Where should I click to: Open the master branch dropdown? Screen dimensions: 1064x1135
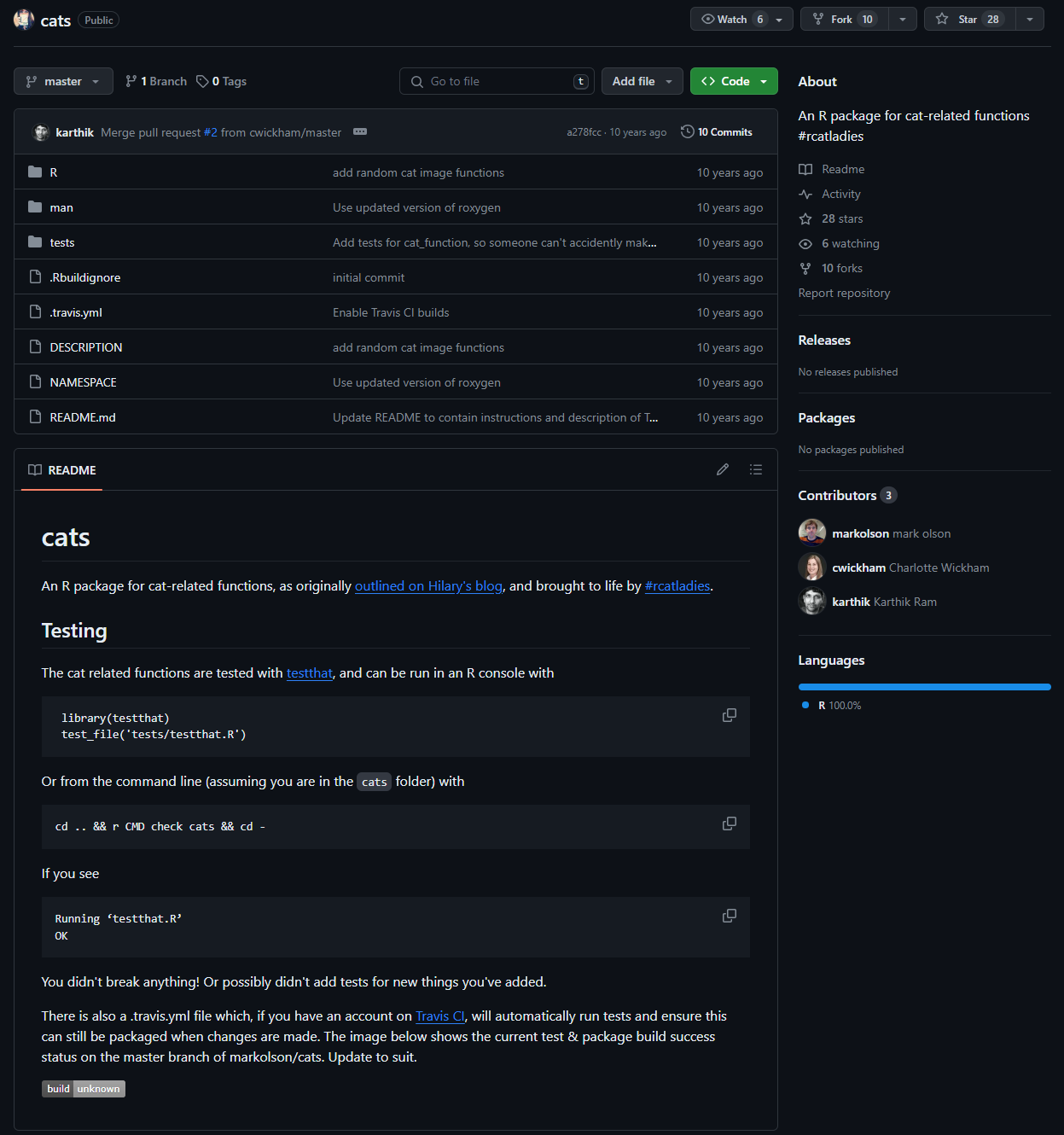coord(63,81)
